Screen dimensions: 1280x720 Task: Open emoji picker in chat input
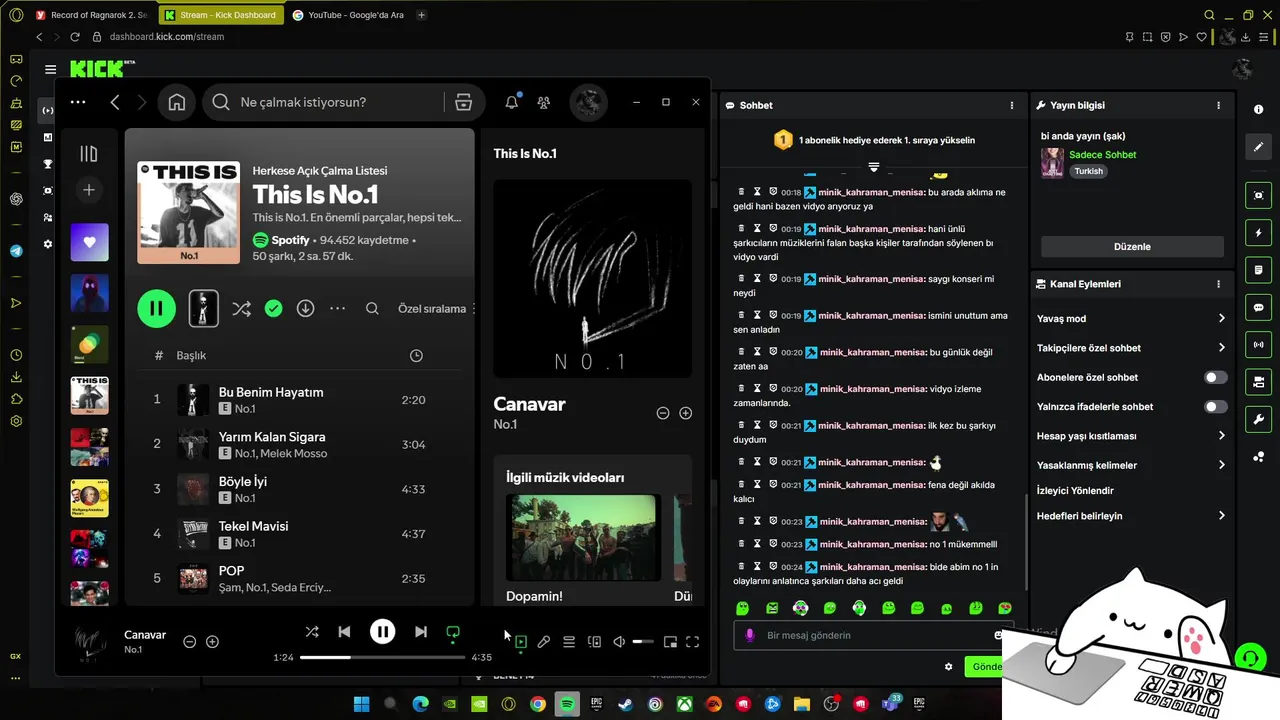(x=998, y=635)
